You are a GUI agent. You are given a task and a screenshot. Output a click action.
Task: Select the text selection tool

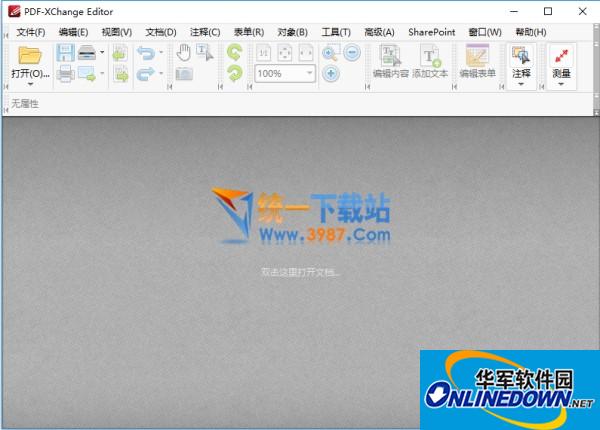click(205, 53)
